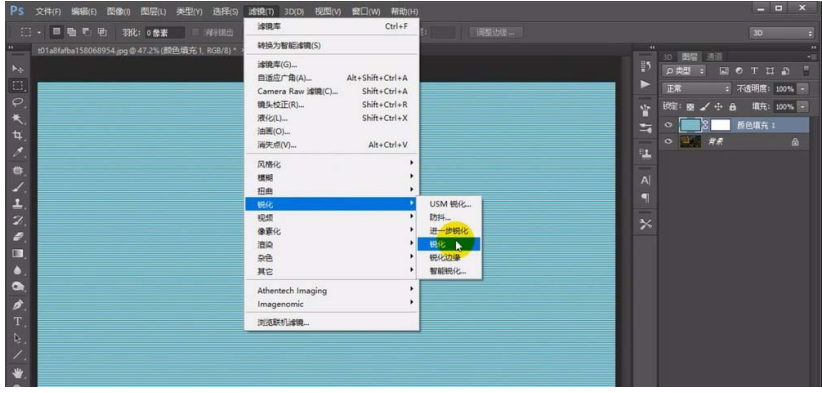Select the Pen tool
The image size is (822, 393).
[18, 304]
